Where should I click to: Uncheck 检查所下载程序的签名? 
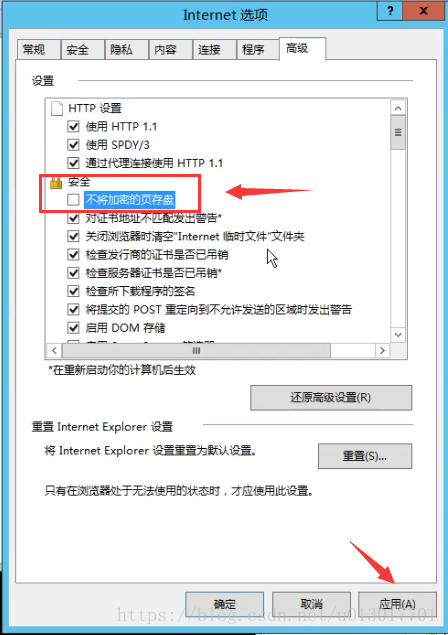pyautogui.click(x=73, y=291)
